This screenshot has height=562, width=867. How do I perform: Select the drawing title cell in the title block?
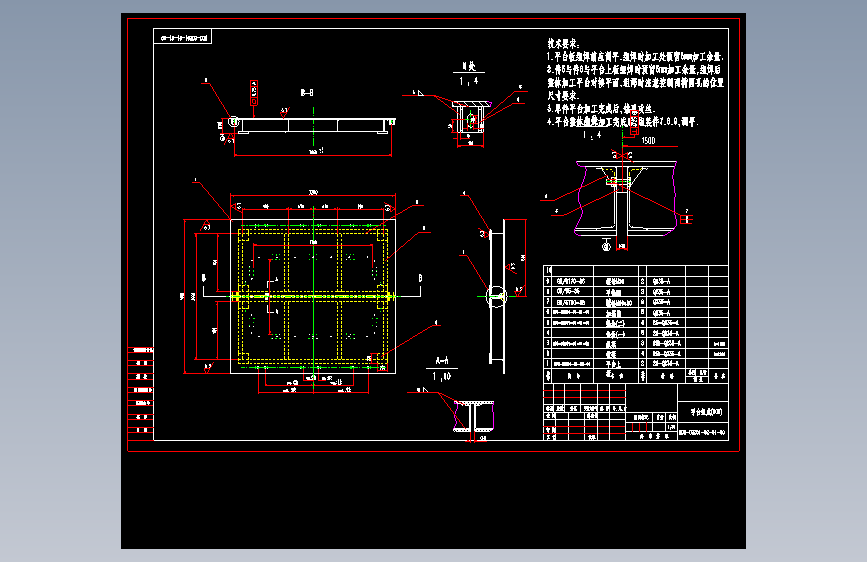[x=703, y=412]
